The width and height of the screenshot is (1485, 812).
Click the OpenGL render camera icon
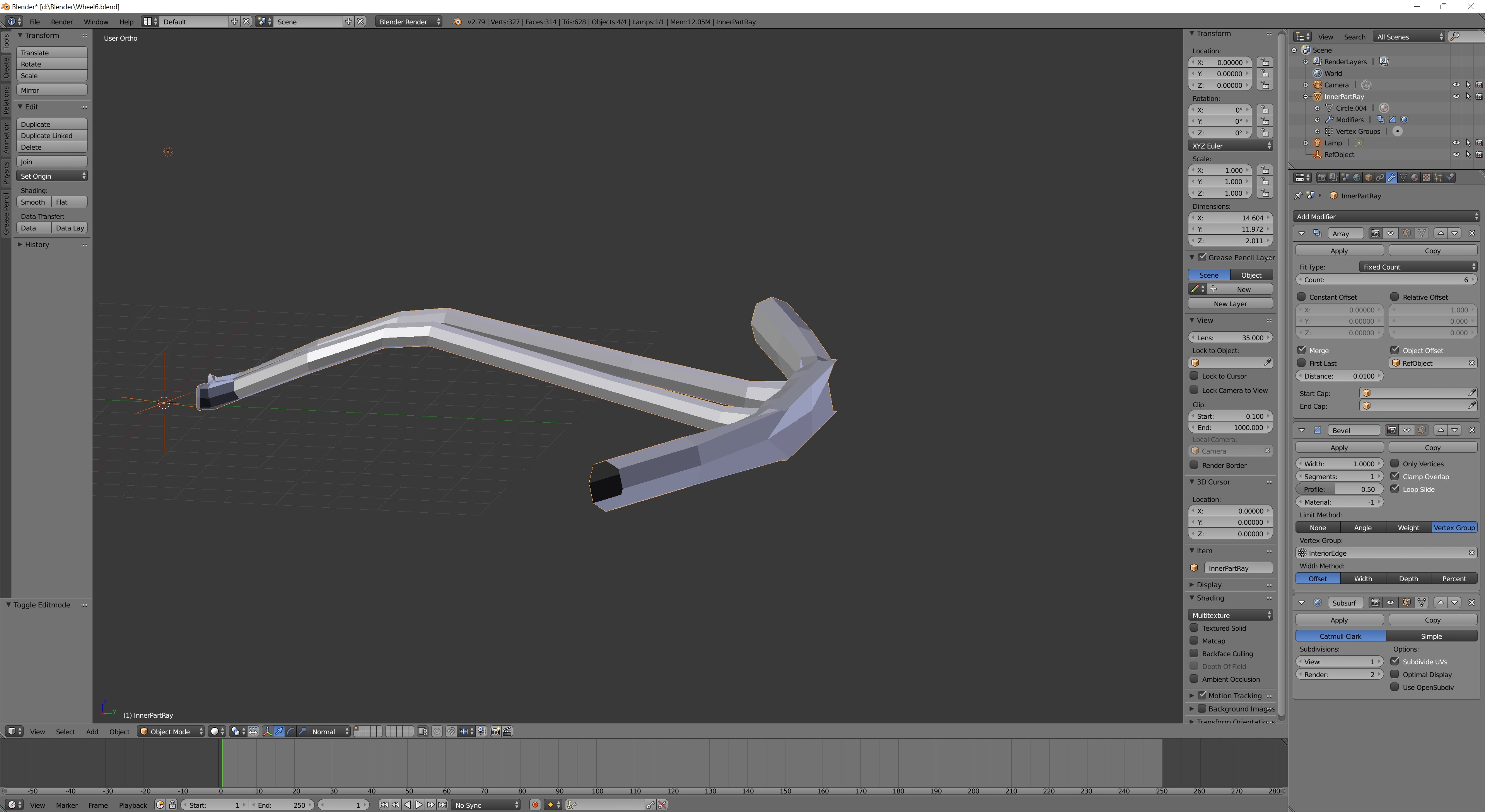[495, 731]
